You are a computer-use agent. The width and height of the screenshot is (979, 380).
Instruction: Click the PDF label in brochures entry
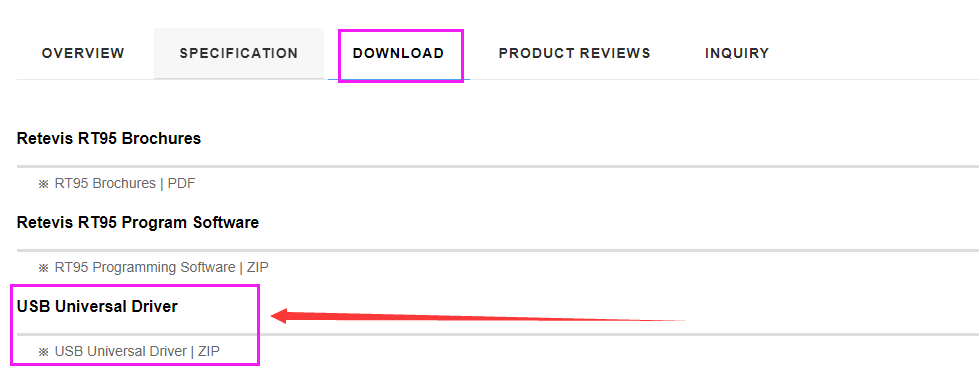coord(182,183)
